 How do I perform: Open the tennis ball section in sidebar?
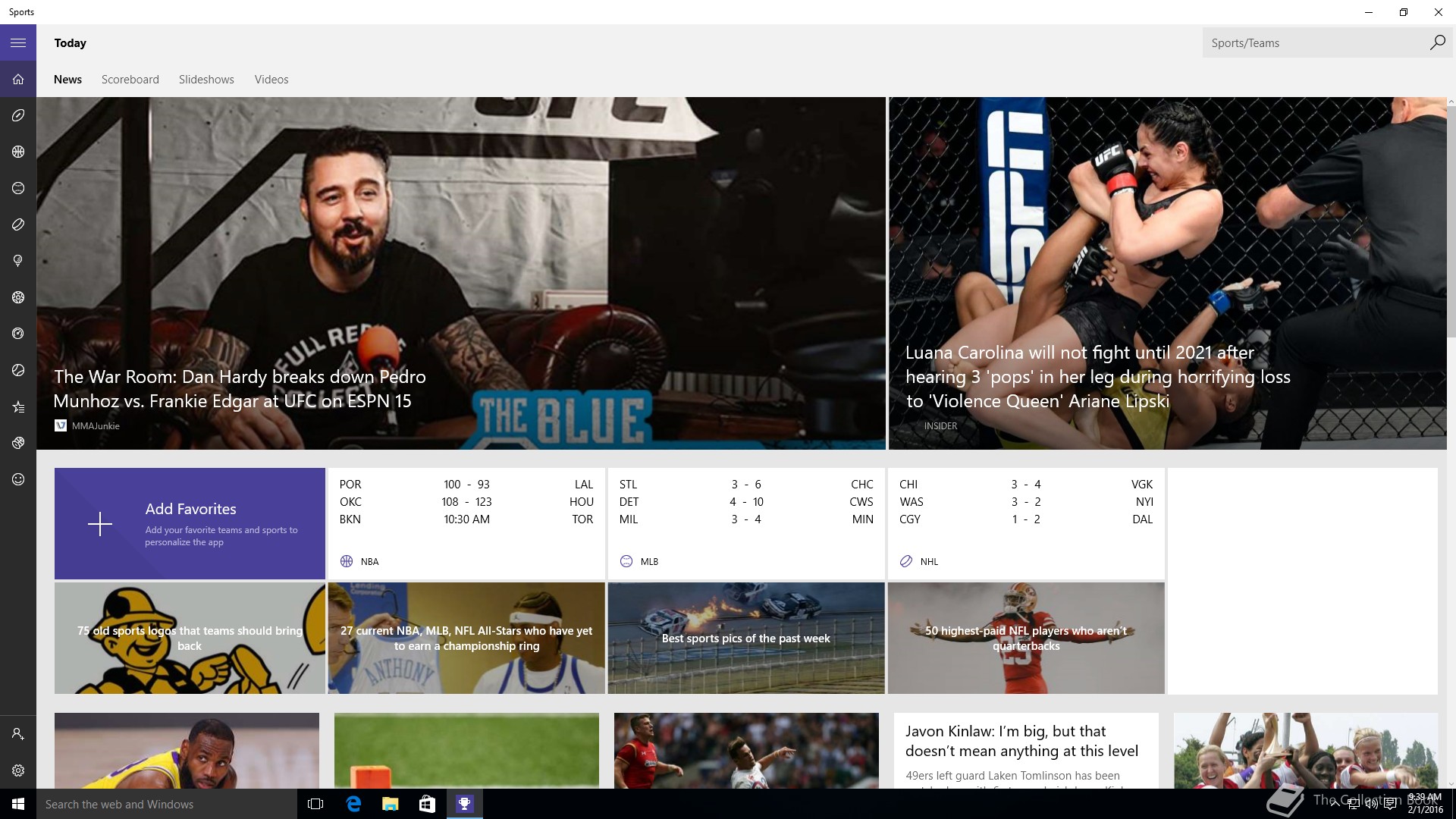(x=18, y=370)
